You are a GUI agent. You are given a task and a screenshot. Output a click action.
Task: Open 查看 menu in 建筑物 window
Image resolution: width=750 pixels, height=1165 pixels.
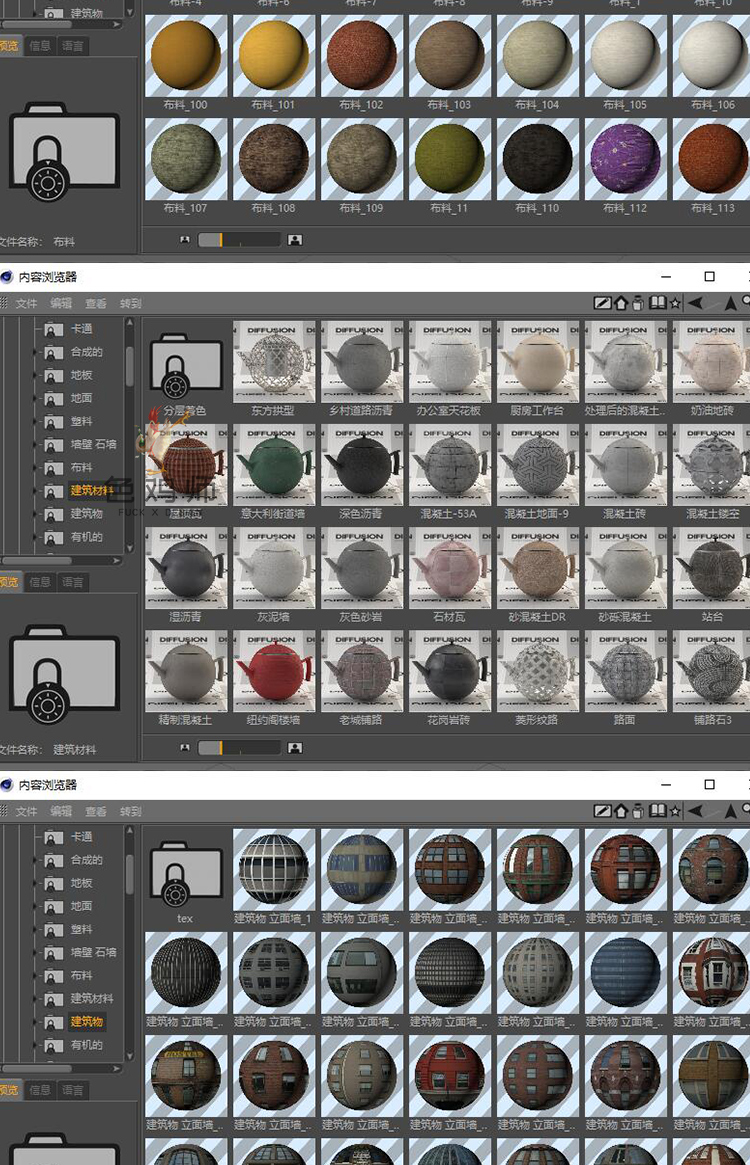click(96, 811)
